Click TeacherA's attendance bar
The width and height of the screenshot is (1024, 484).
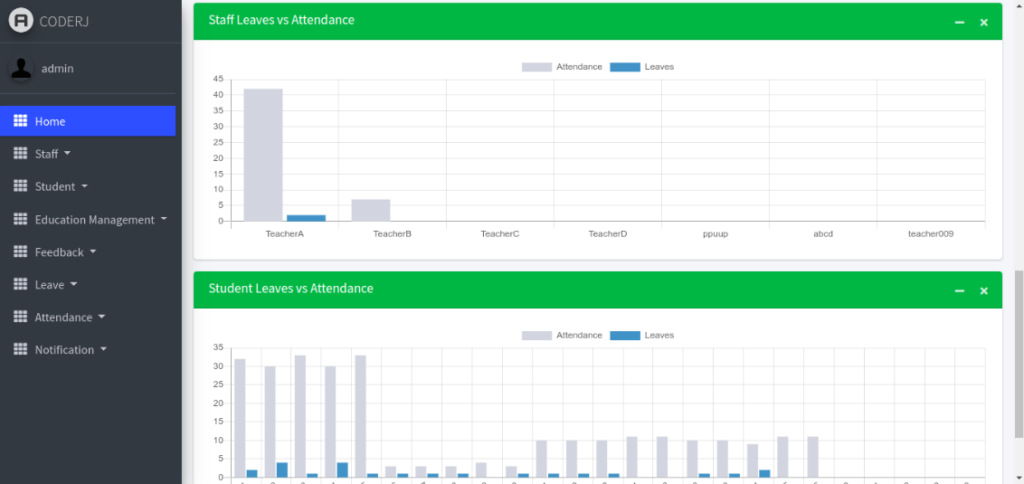pyautogui.click(x=263, y=155)
